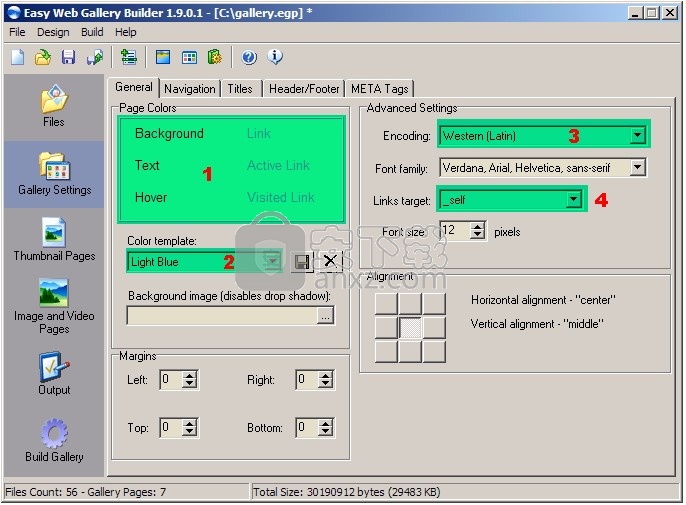
Task: Click the Top margin value field
Action: 171,428
